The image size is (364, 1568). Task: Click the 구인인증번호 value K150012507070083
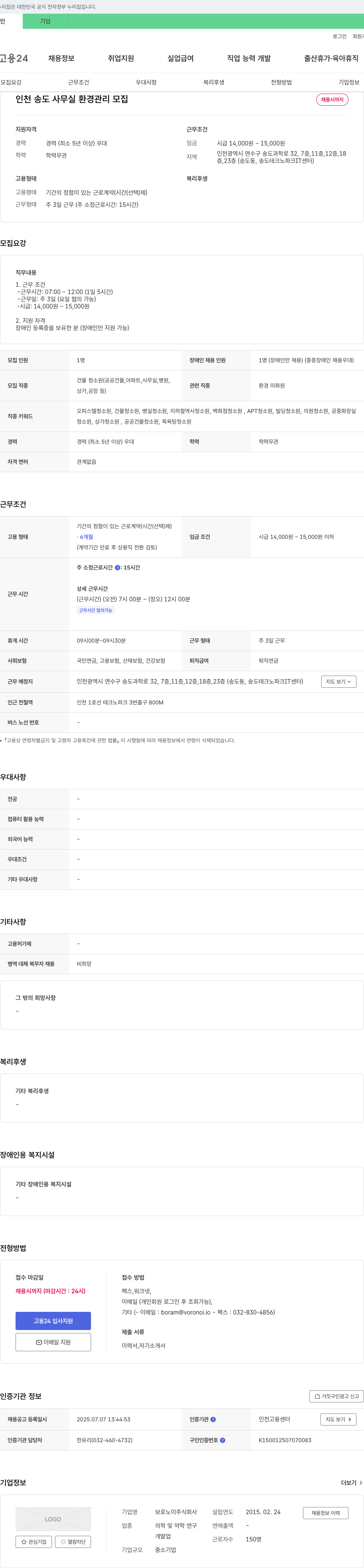285,1440
